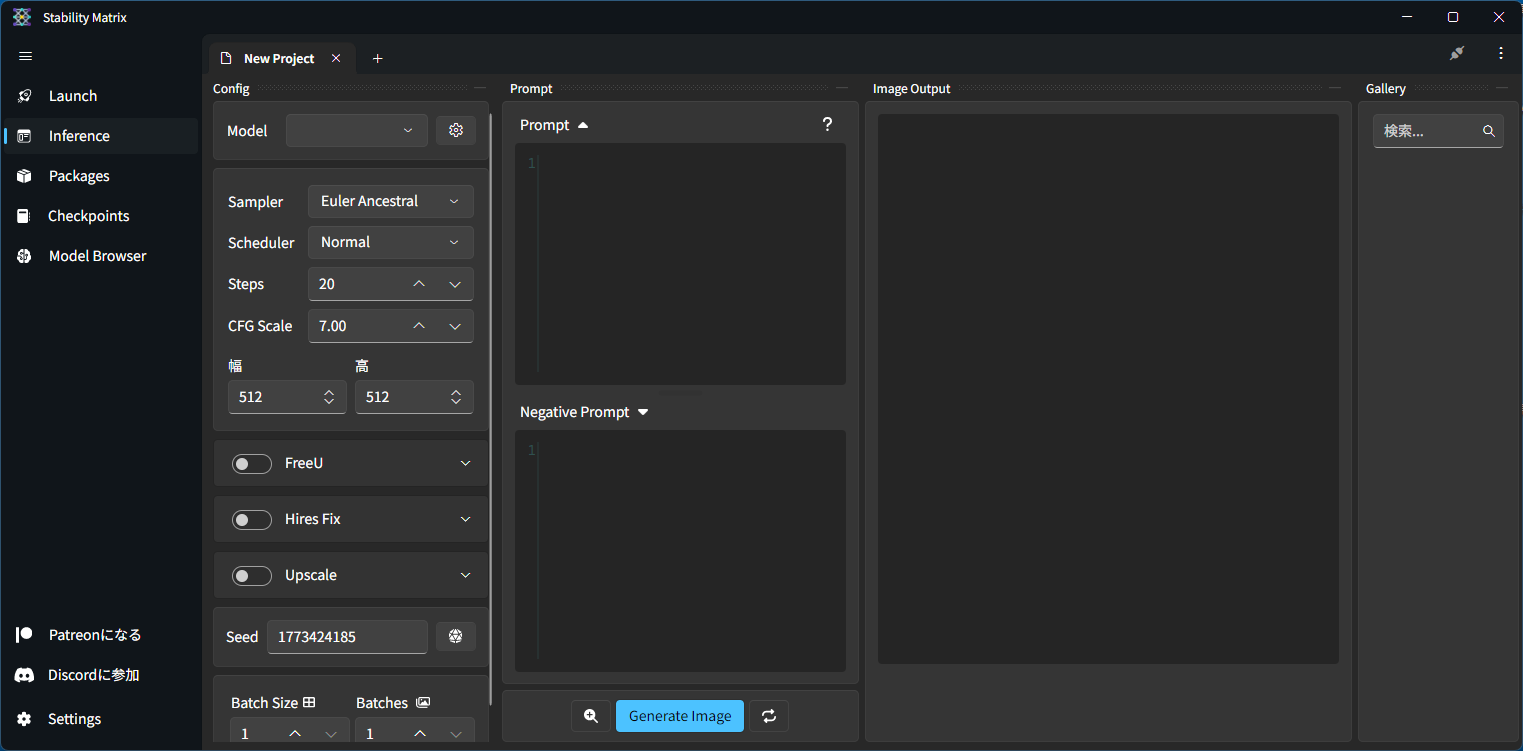Enable the FreeU toggle
This screenshot has height=751, width=1523.
click(252, 463)
